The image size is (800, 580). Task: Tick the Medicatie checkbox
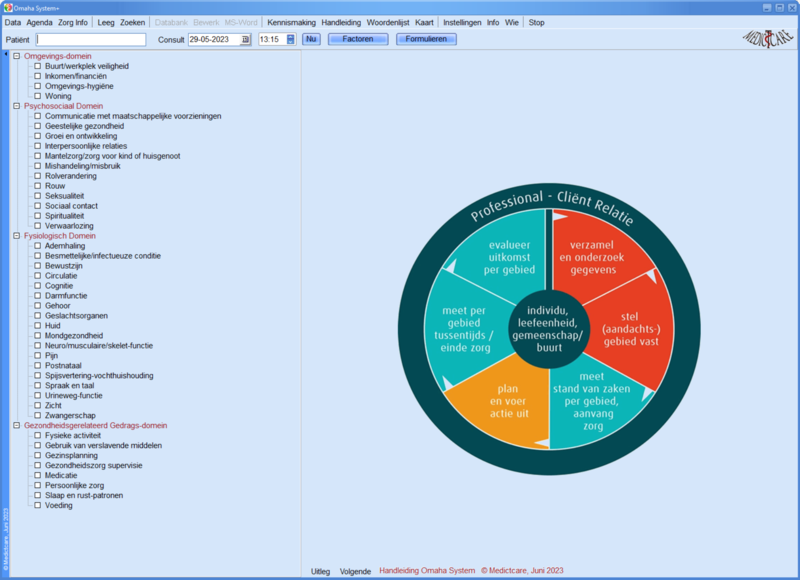coord(38,475)
